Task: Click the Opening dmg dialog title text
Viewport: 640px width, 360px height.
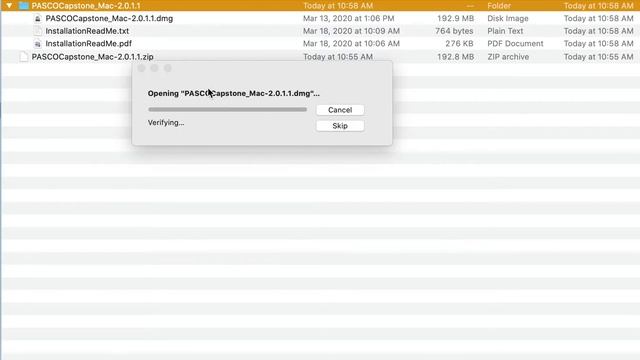Action: 233,93
